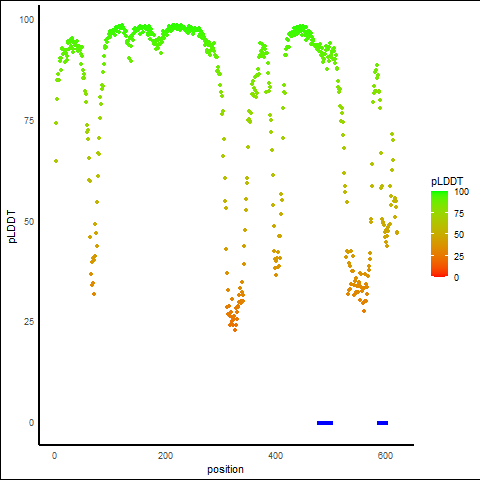This screenshot has height=480, width=480.
Task: Click the x-axis tick label 200
Action: tap(165, 456)
